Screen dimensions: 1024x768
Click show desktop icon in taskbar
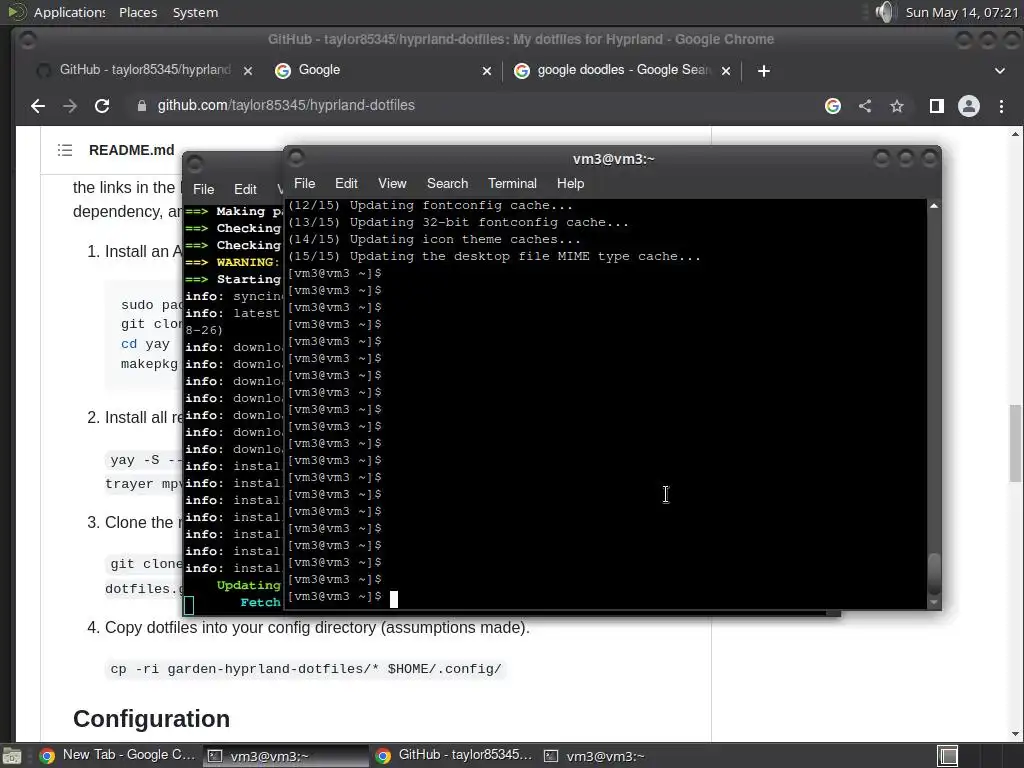pyautogui.click(x=12, y=756)
